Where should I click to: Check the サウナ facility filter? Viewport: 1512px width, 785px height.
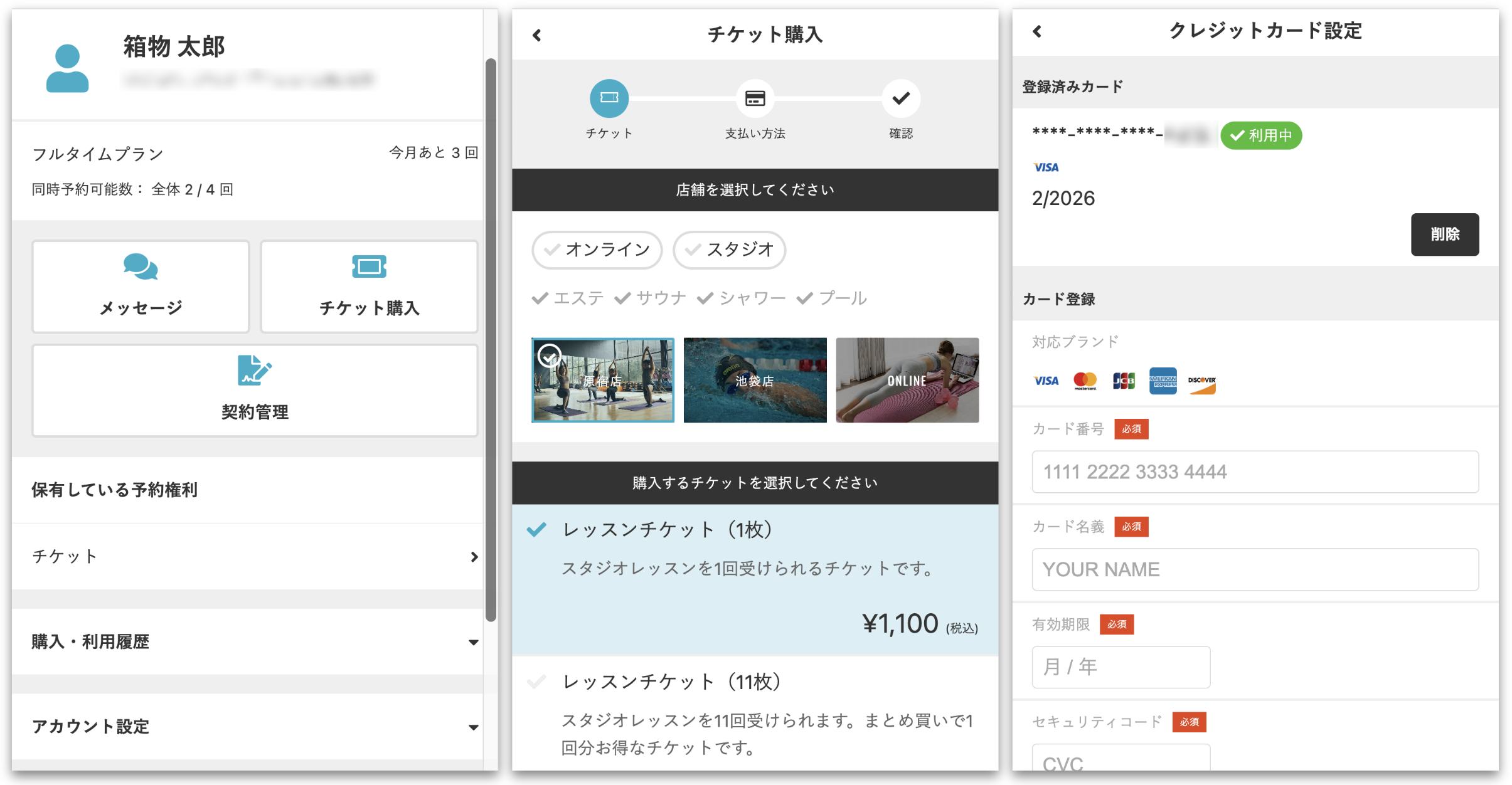pos(650,298)
